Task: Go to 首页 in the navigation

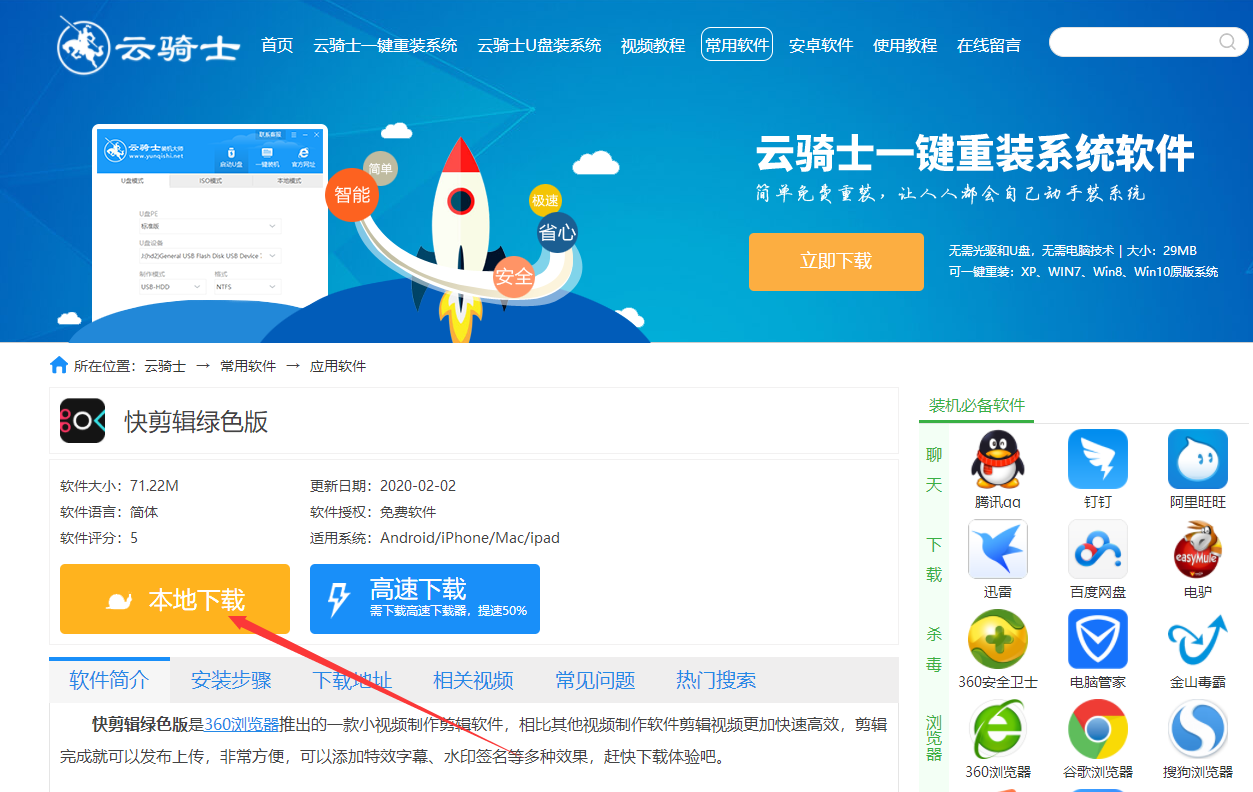Action: click(277, 45)
